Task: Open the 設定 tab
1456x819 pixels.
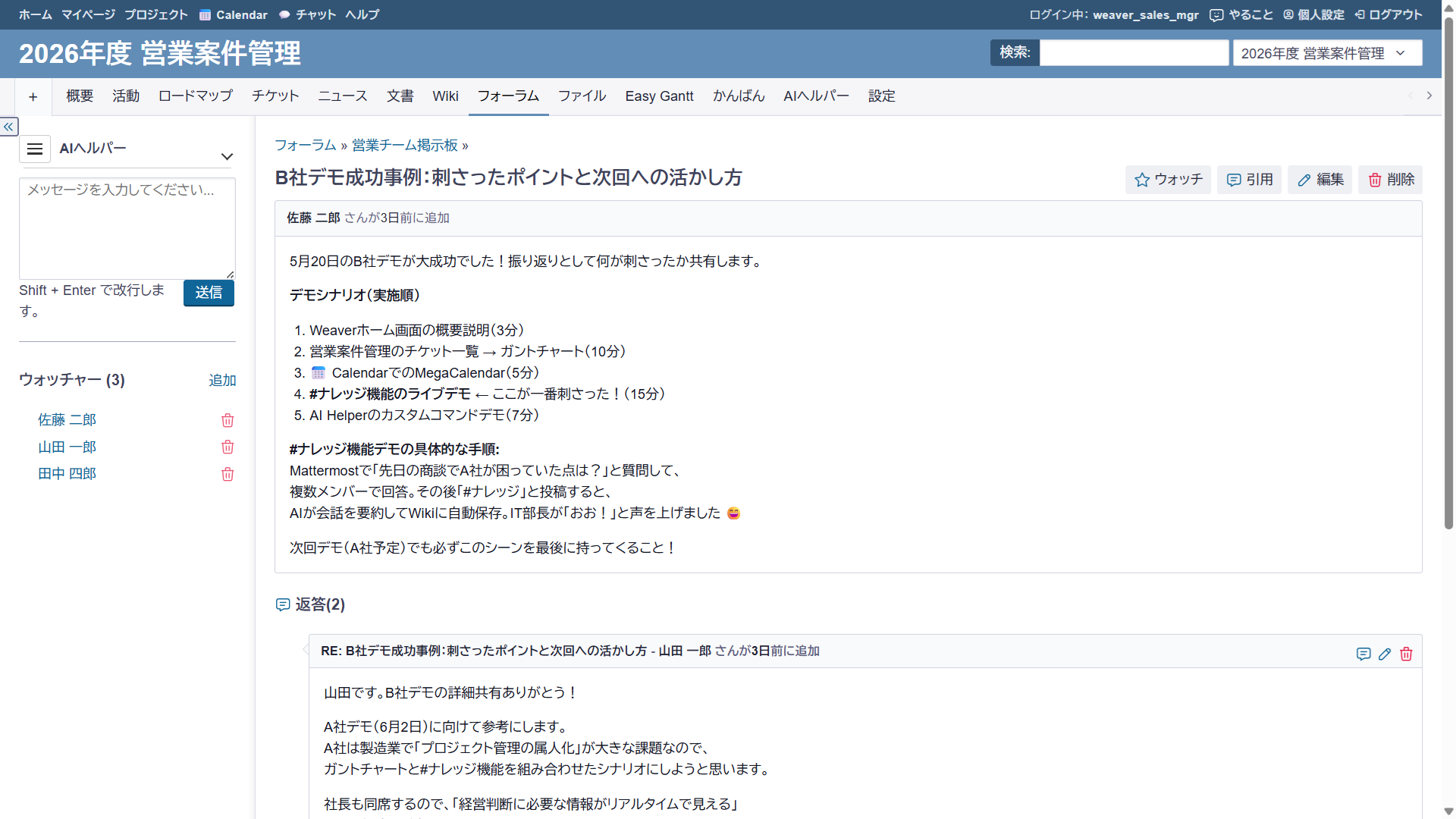Action: click(x=882, y=96)
